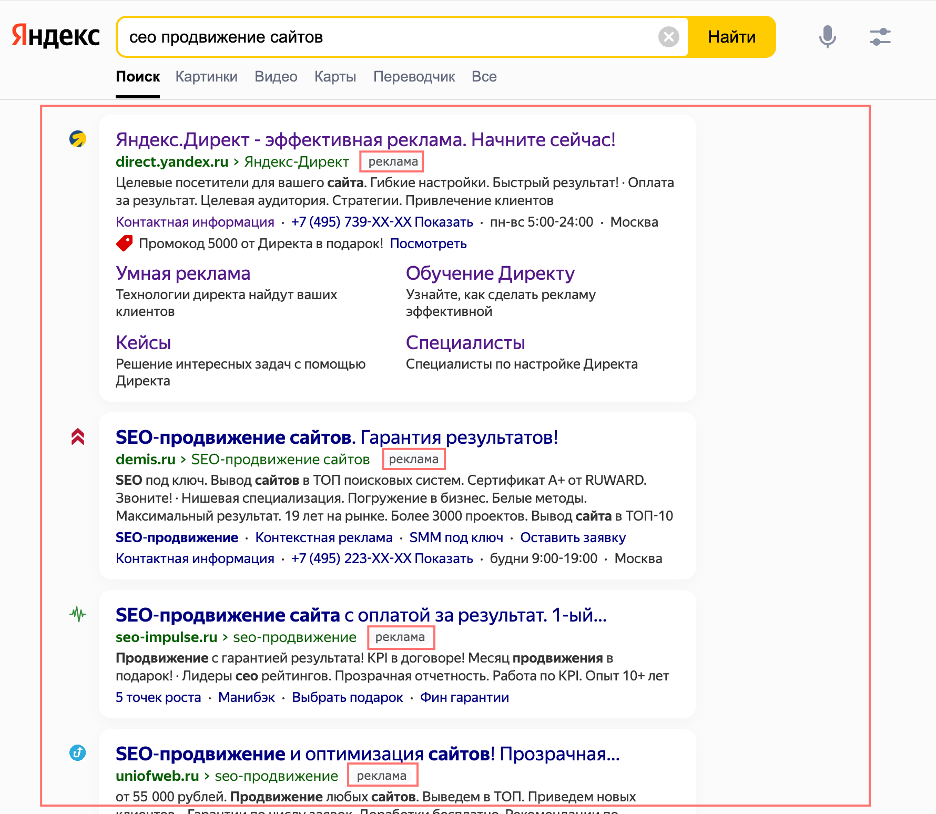The width and height of the screenshot is (936, 814).
Task: Open the Кейсы sitelink
Action: 143,342
